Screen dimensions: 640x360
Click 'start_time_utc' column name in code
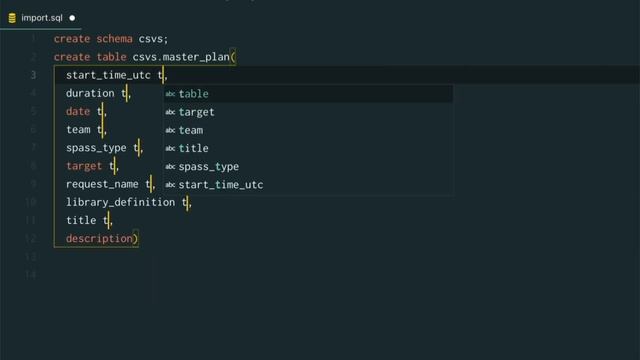click(108, 76)
